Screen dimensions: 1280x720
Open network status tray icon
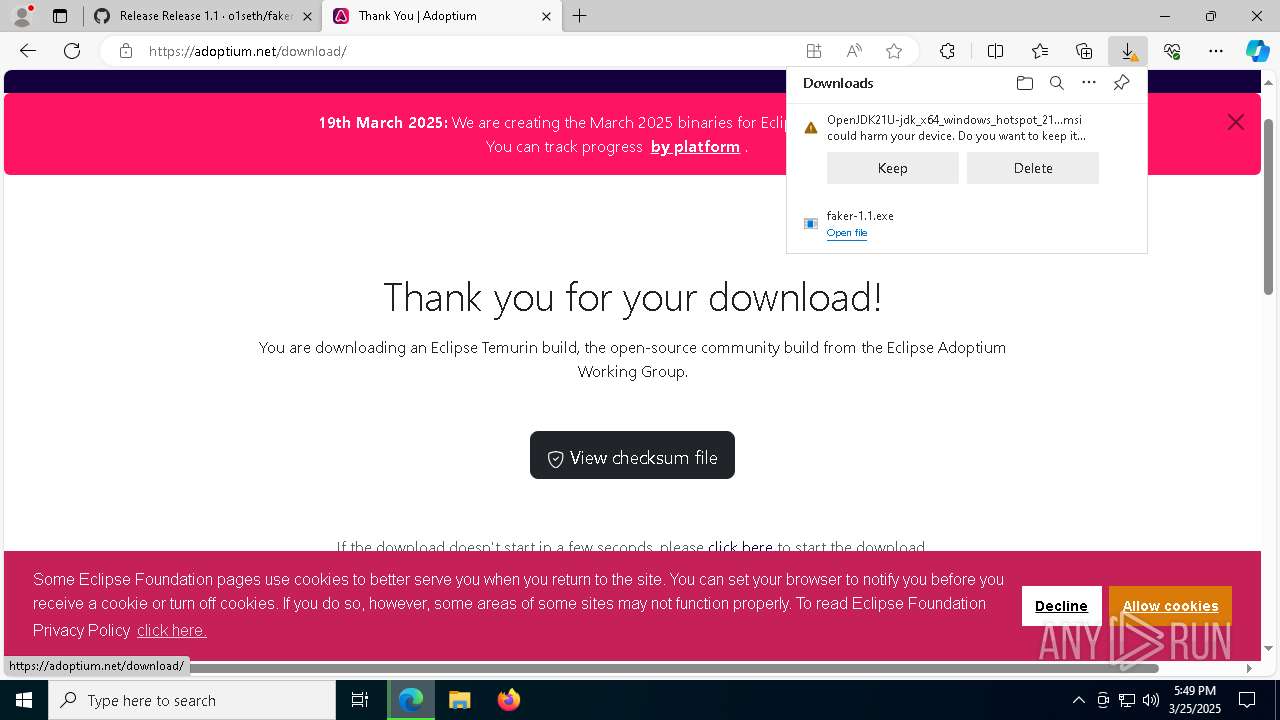1126,700
